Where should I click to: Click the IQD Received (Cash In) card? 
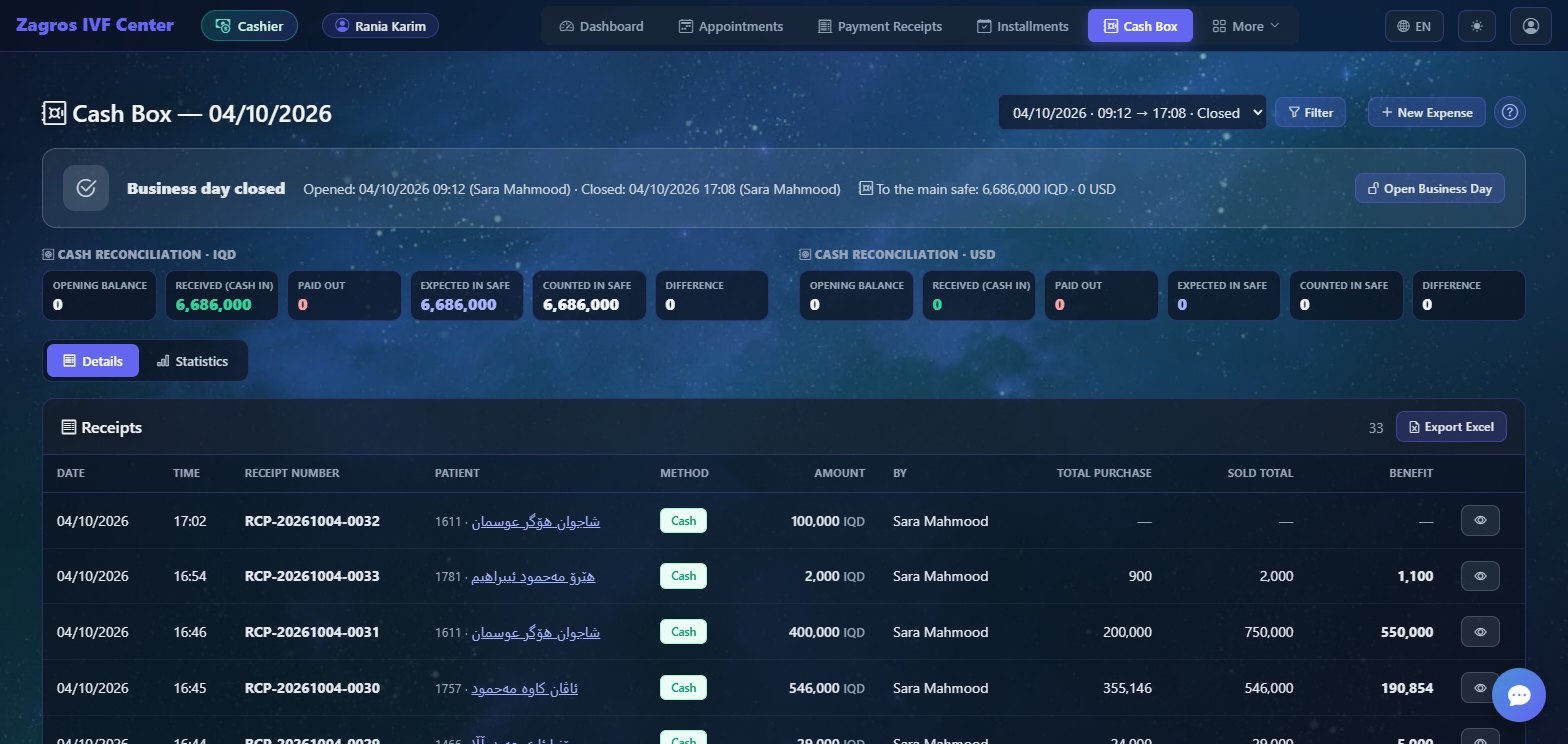coord(222,295)
